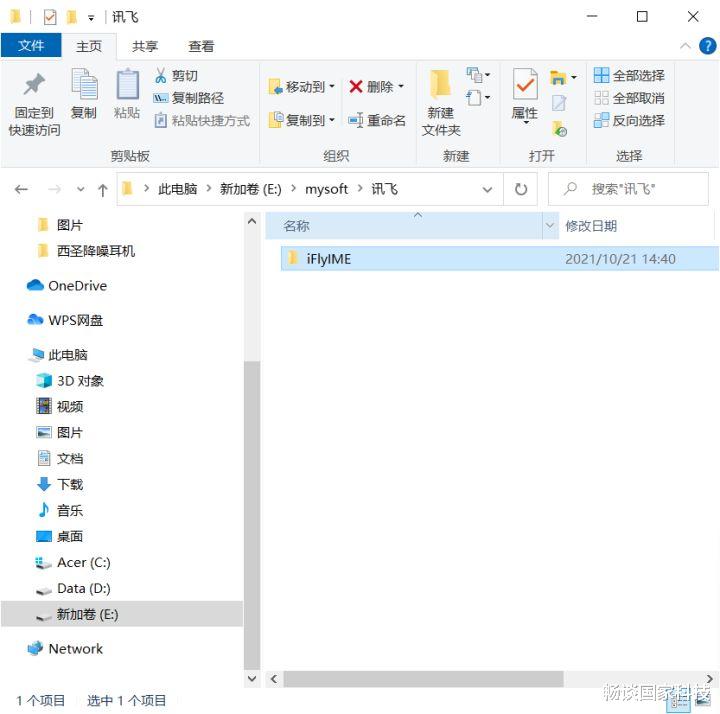Open the 文件 (File) menu tab
720x714 pixels.
click(x=31, y=45)
